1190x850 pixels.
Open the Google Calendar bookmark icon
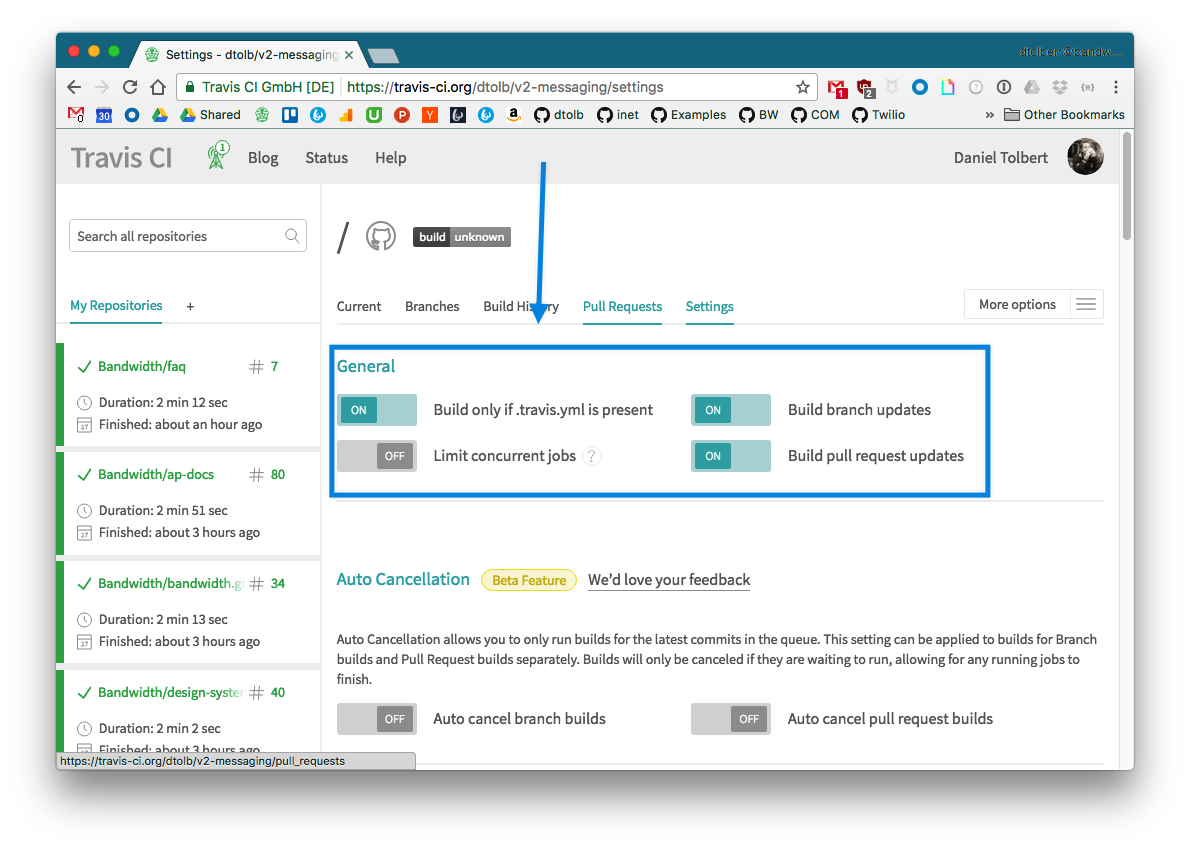tap(104, 115)
